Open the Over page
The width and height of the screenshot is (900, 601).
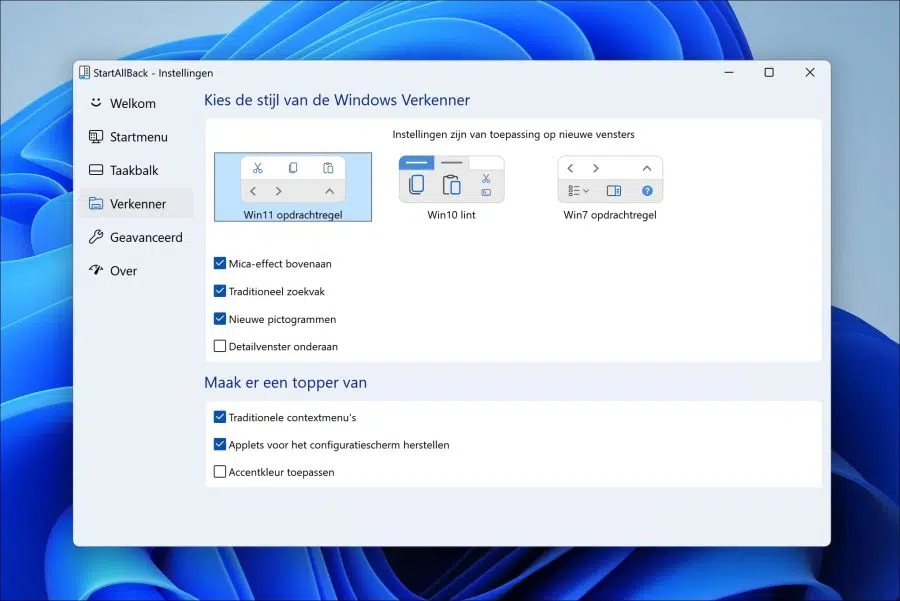click(x=135, y=270)
